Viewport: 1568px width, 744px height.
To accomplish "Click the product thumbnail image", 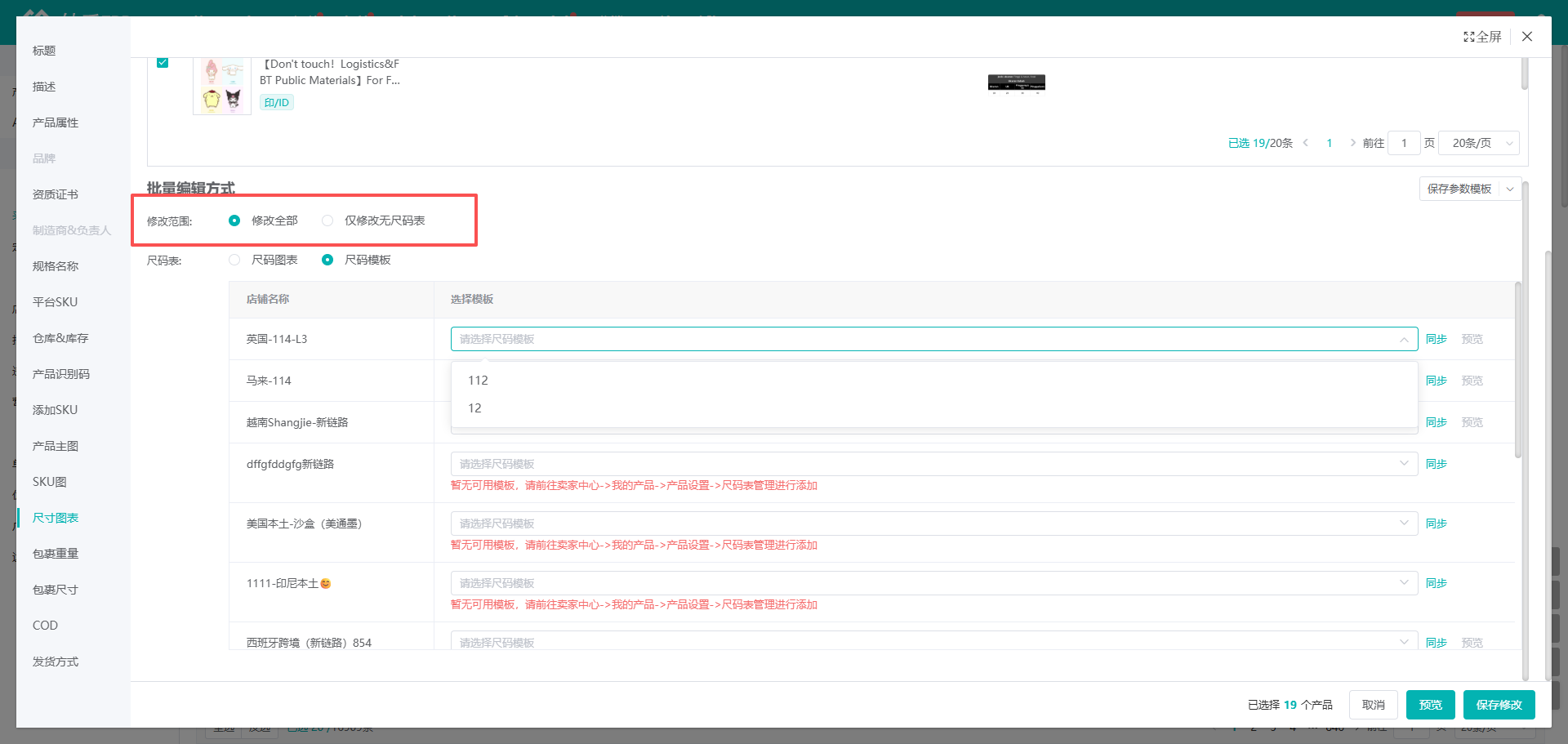I will (222, 87).
